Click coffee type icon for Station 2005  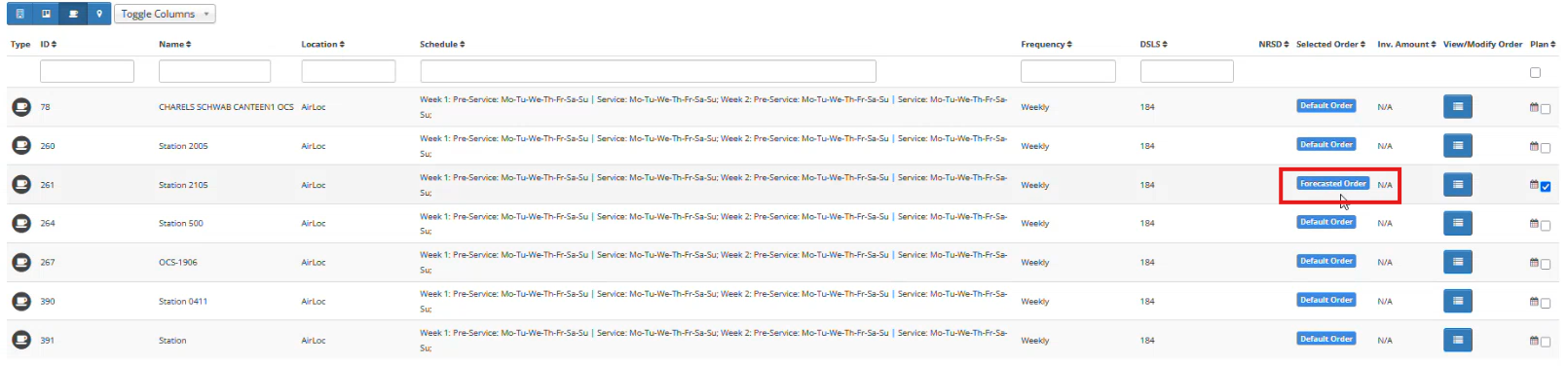[21, 146]
